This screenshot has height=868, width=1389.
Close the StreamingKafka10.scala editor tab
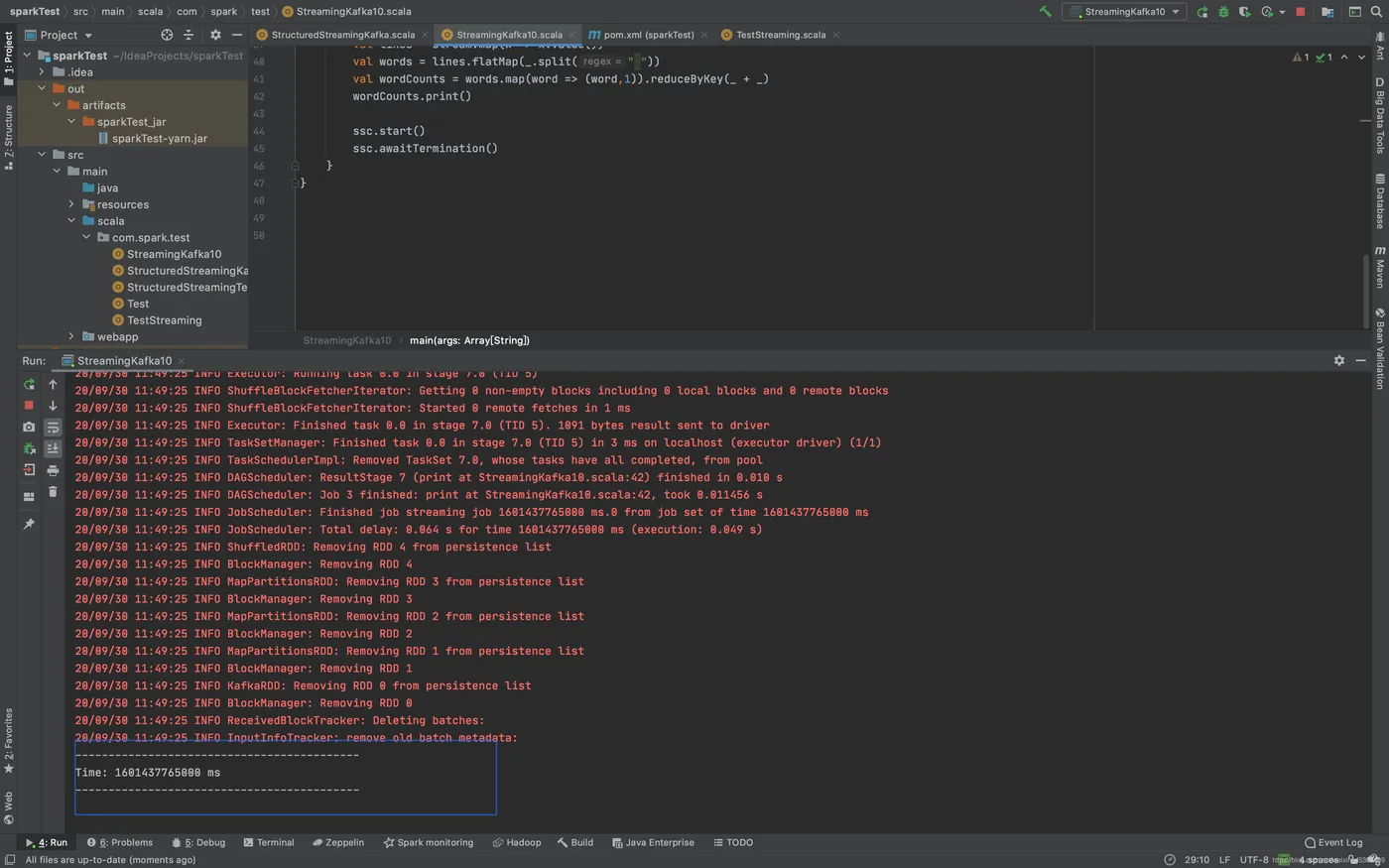tap(571, 35)
